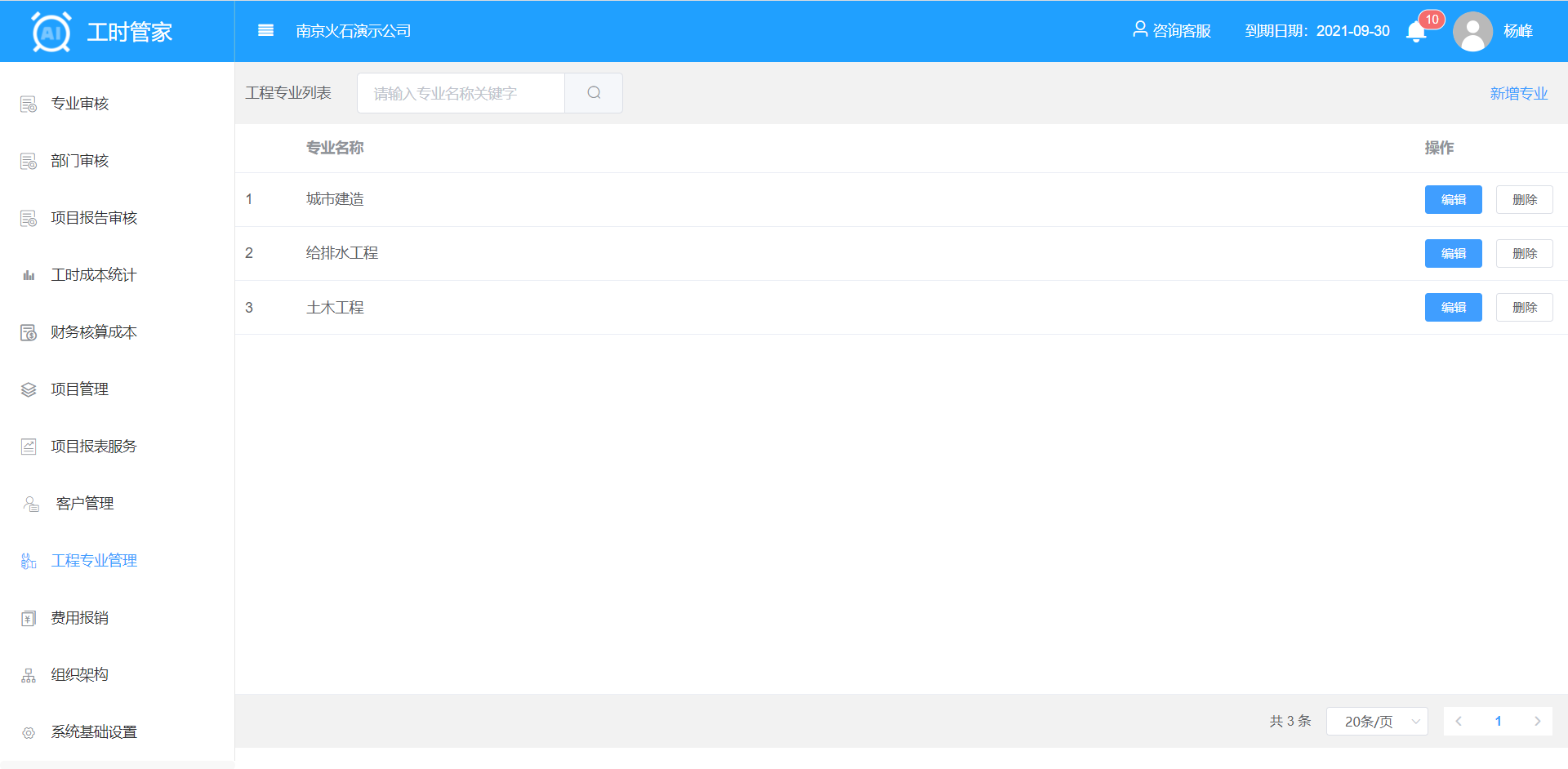Click the search magnifier icon

click(594, 93)
